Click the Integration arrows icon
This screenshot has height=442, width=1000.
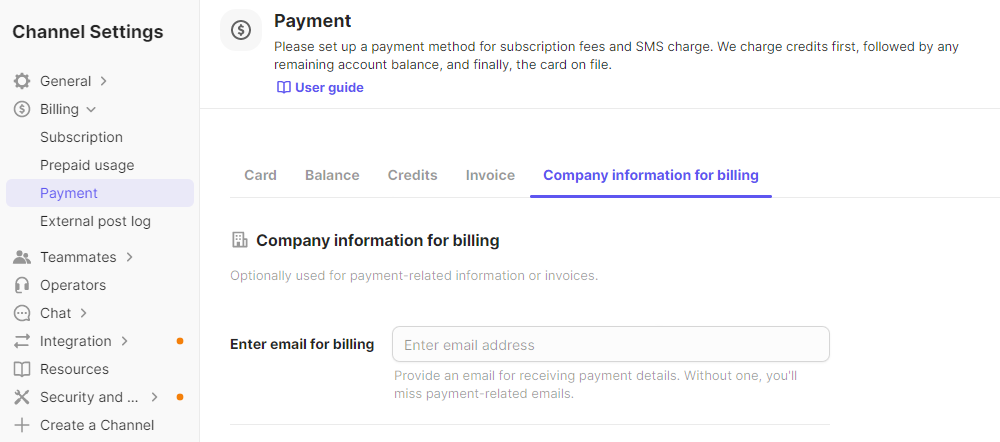click(x=22, y=341)
